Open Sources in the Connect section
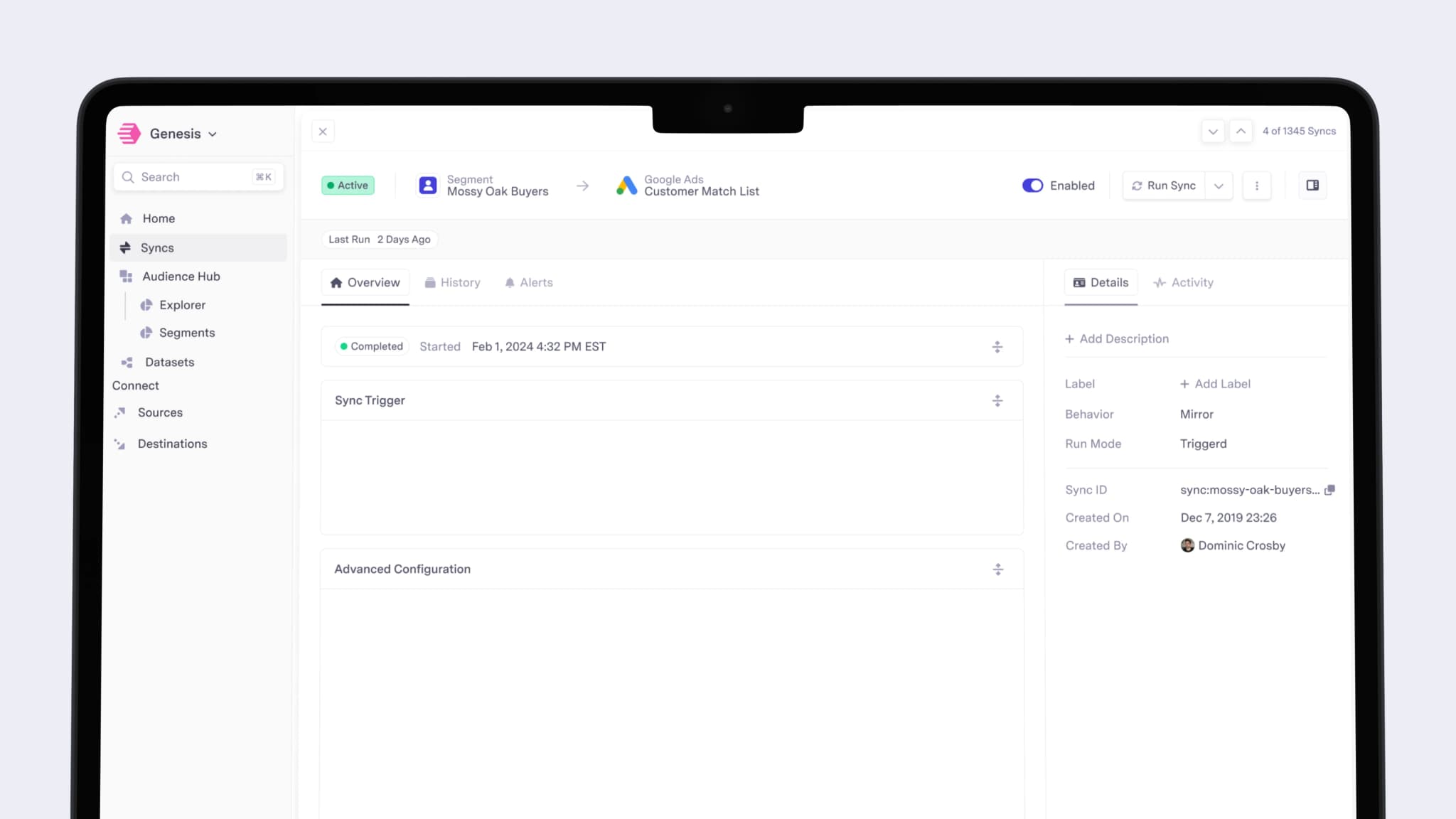This screenshot has width=1456, height=819. tap(160, 412)
